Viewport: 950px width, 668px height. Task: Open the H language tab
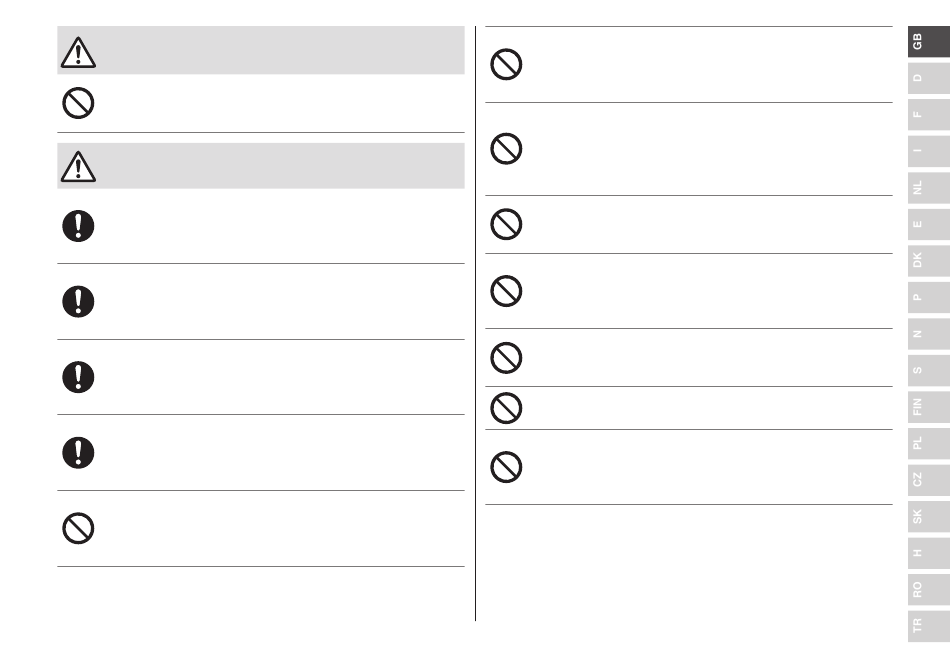click(929, 553)
